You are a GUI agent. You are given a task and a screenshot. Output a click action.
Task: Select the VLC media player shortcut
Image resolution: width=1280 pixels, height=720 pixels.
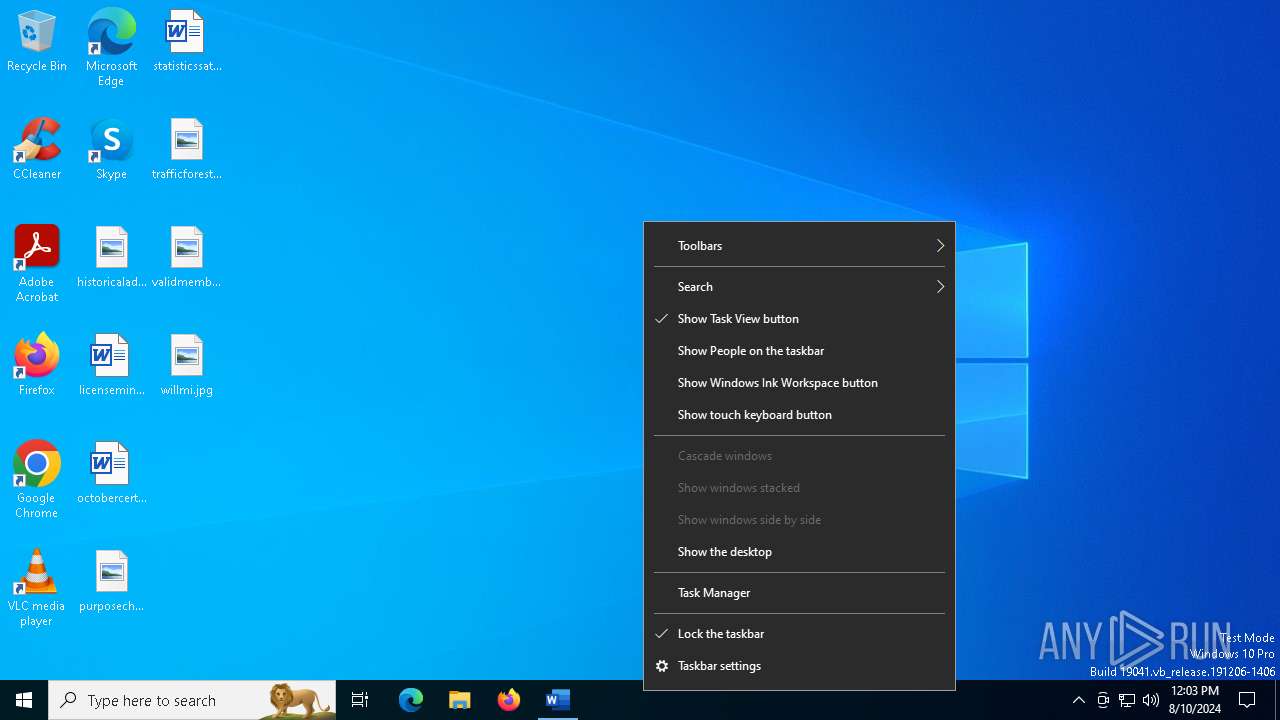(37, 588)
